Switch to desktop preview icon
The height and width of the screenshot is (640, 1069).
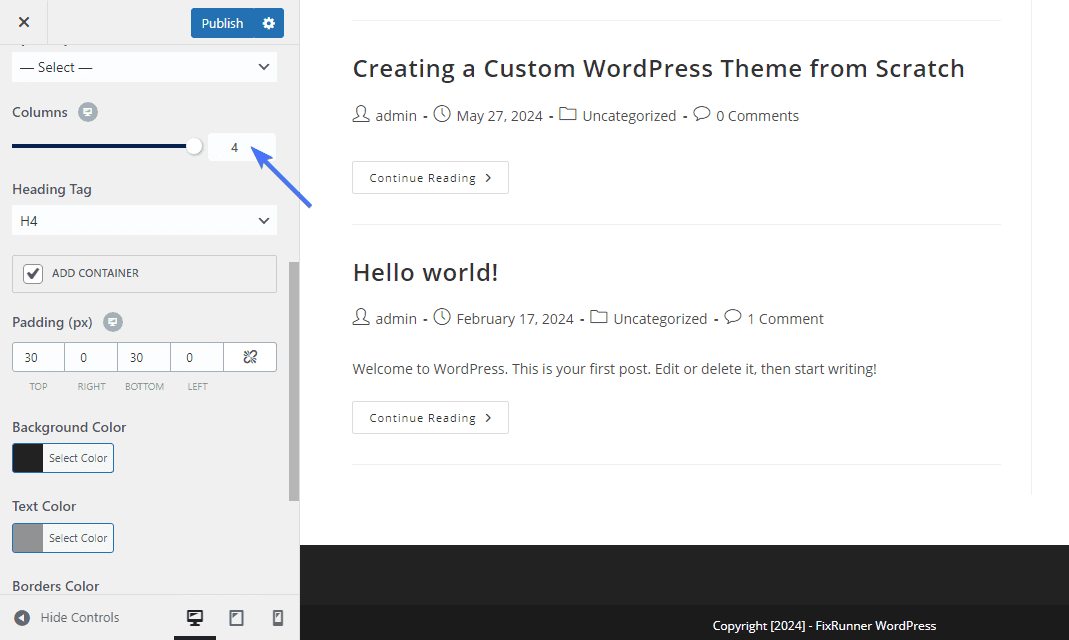195,618
